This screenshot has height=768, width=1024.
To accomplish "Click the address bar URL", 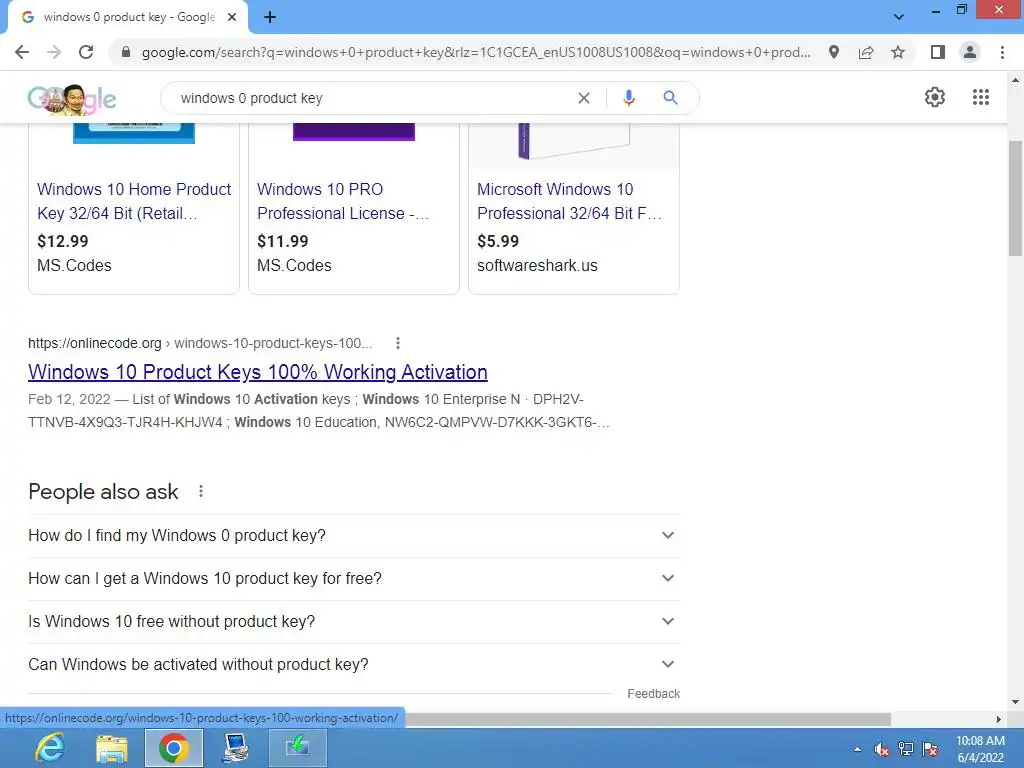I will (476, 52).
